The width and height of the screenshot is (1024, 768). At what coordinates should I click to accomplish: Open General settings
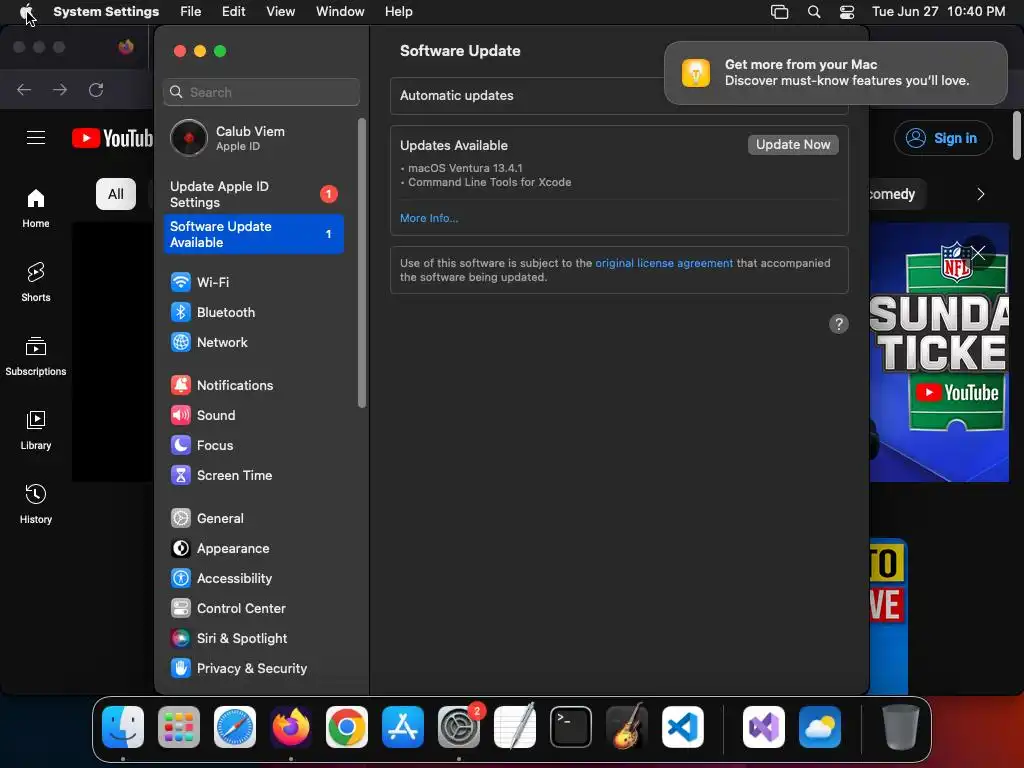[253, 519]
